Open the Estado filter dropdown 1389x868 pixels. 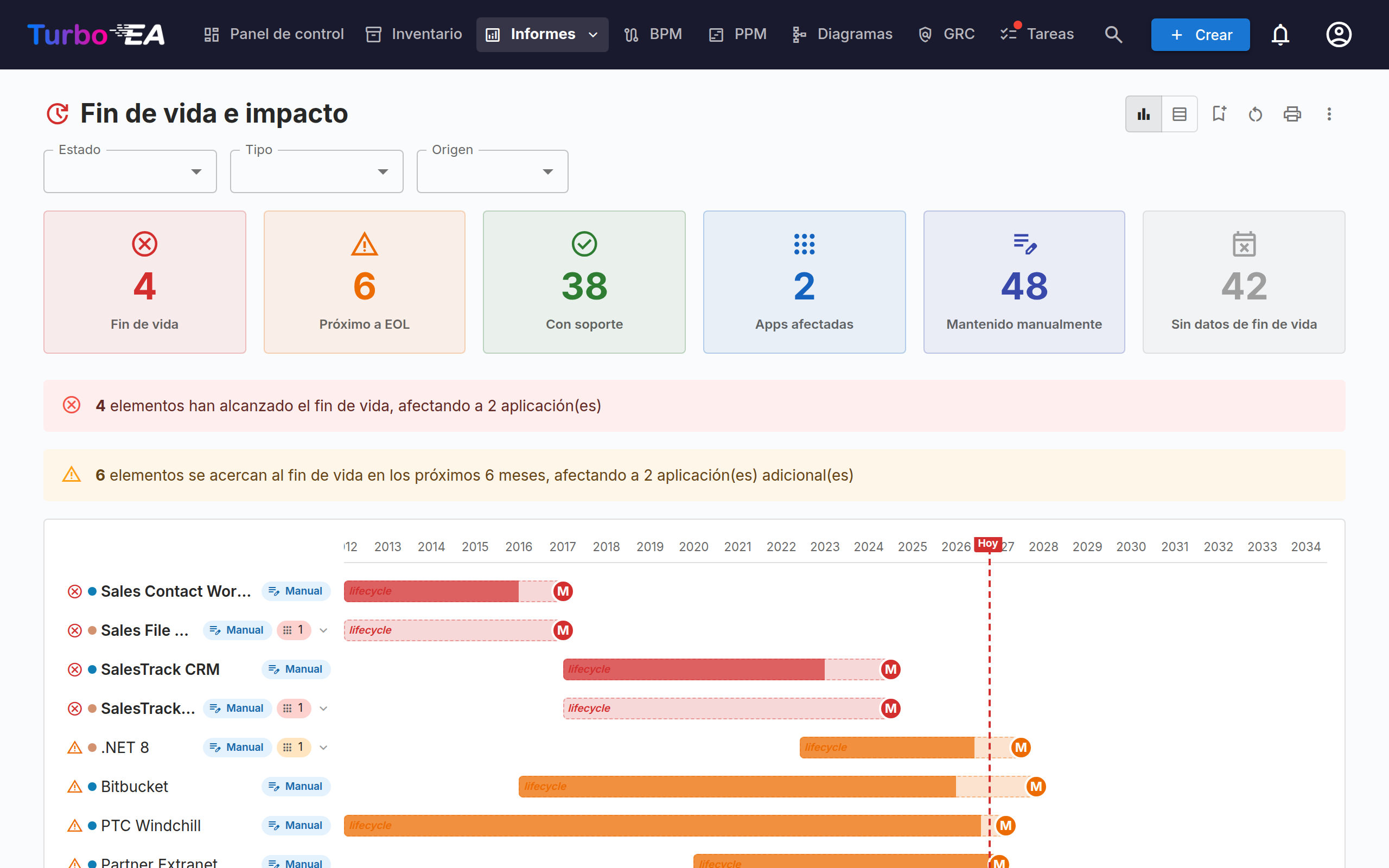[130, 171]
